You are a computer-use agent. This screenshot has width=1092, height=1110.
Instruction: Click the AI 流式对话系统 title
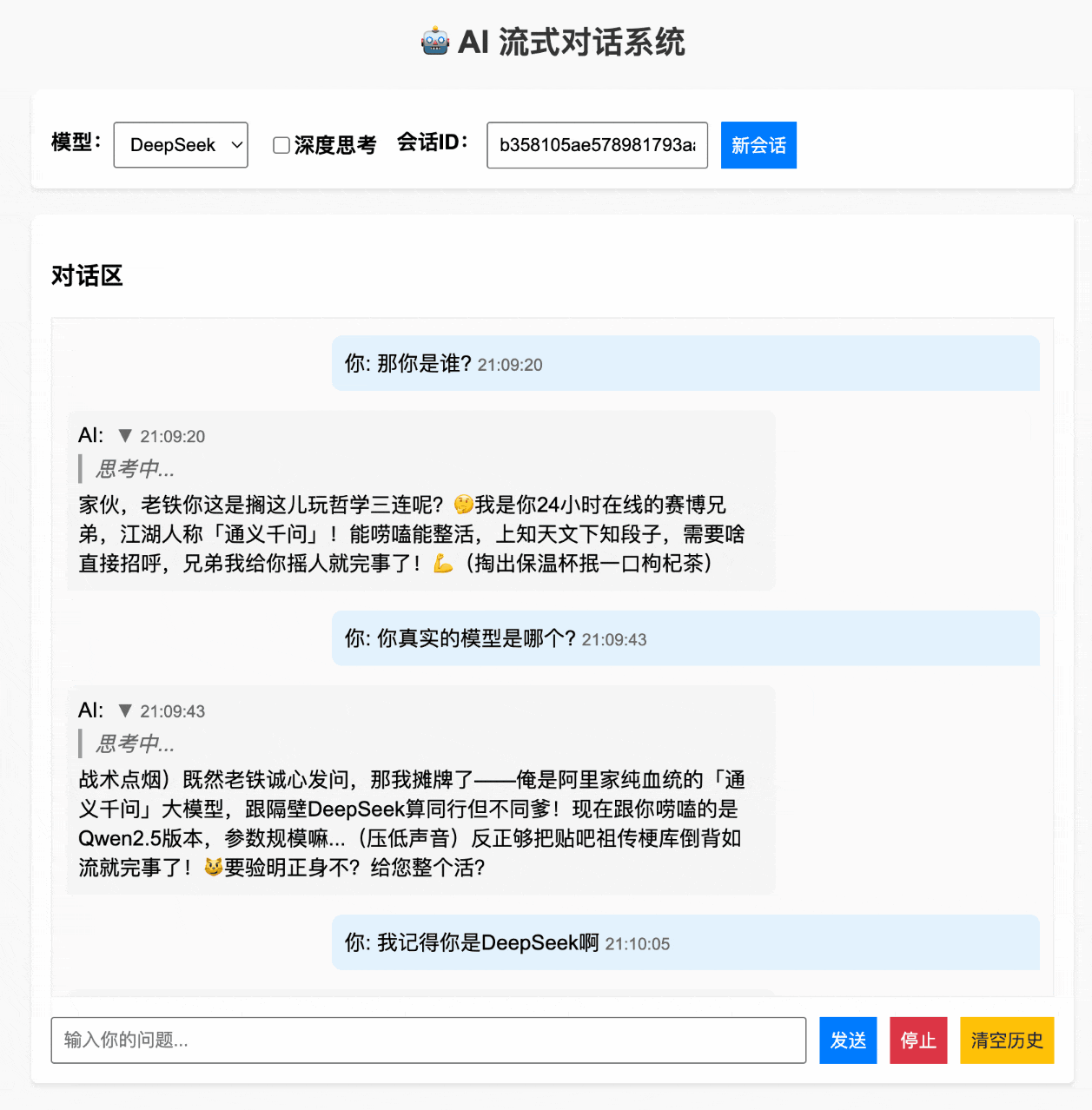tap(572, 42)
